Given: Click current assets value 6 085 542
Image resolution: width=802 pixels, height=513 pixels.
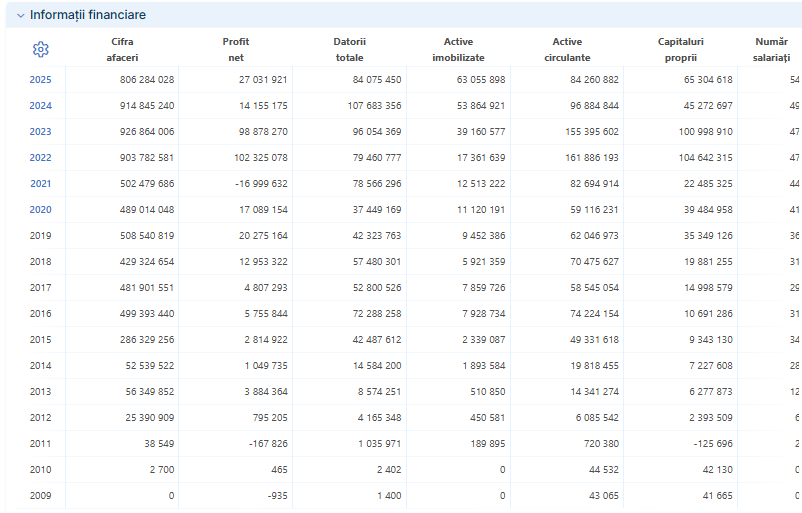Looking at the screenshot, I should click(x=597, y=418).
